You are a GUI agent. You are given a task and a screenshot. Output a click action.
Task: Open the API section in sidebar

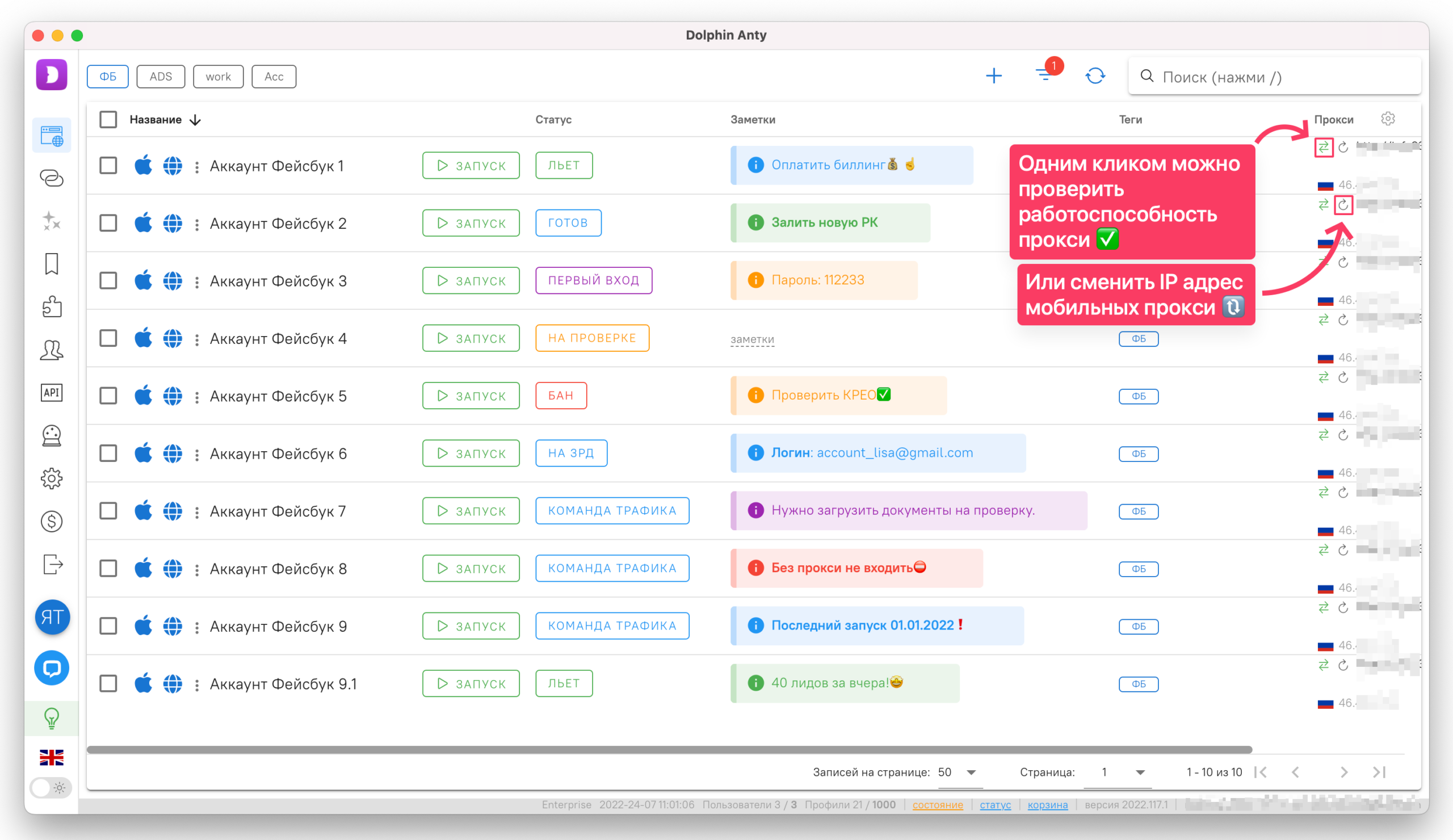51,393
